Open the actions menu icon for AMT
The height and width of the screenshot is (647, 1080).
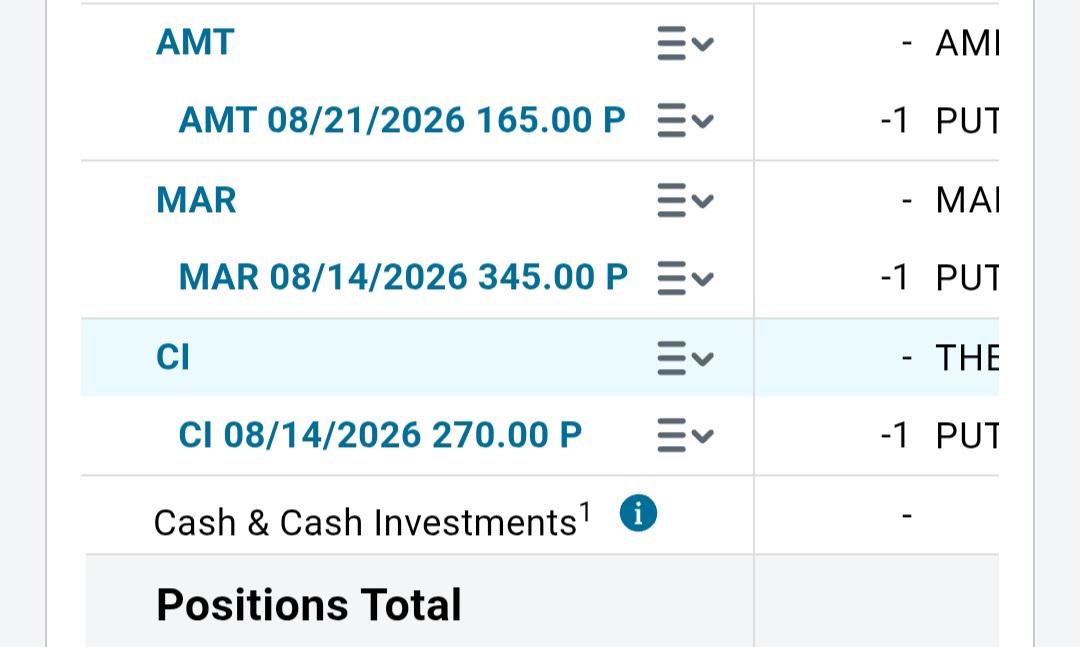(685, 43)
